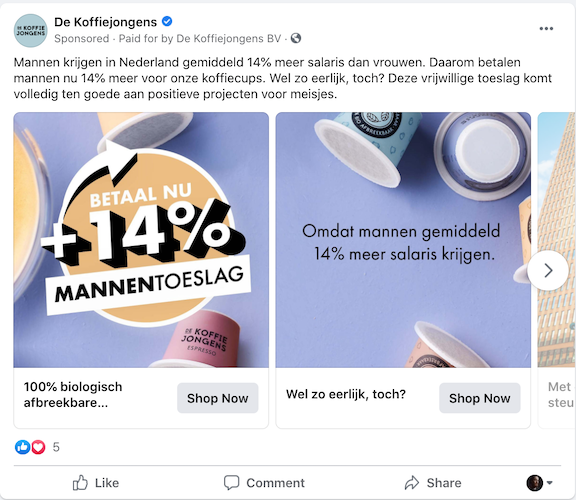Screen dimensions: 576x500
Task: Click the '100% biologisch afbreekbare...' headline
Action: [73, 395]
